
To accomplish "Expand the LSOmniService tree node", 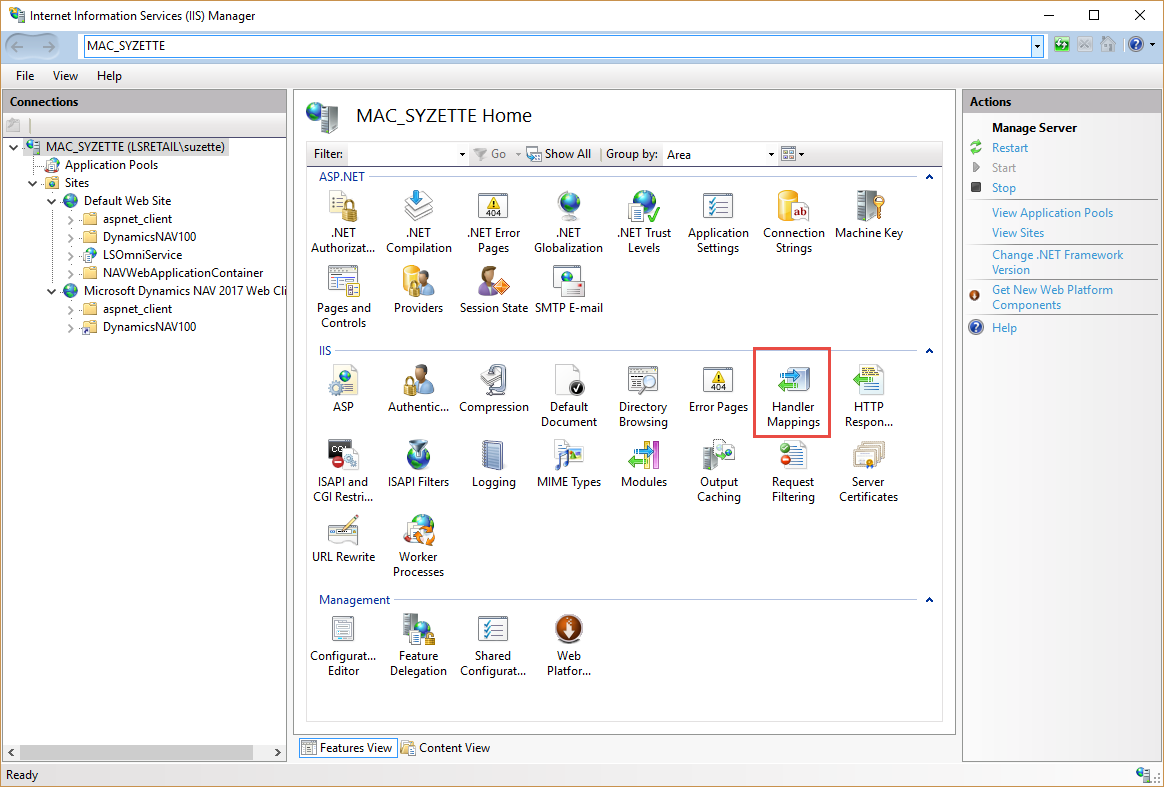I will click(x=71, y=255).
